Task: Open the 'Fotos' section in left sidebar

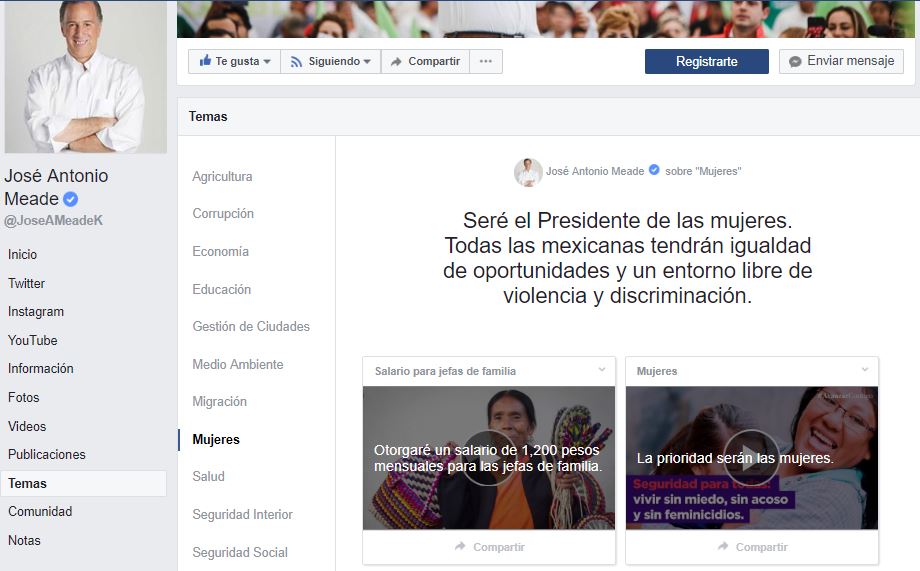Action: pyautogui.click(x=24, y=397)
